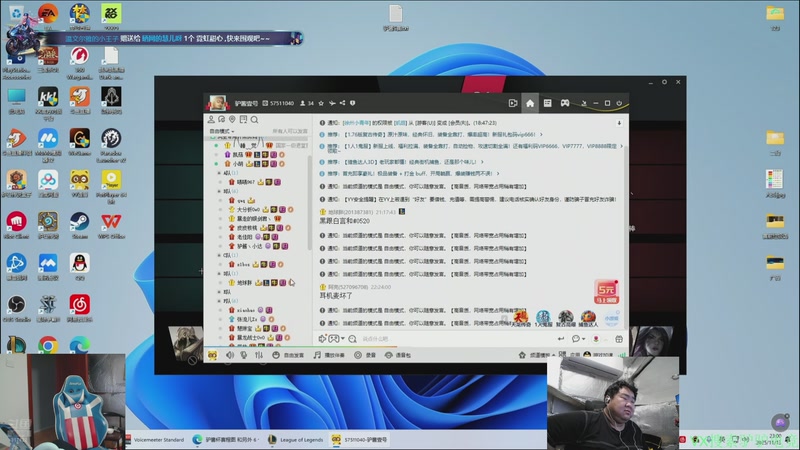Open the 徐州小青年 username link
This screenshot has width=800, height=450.
[x=357, y=123]
